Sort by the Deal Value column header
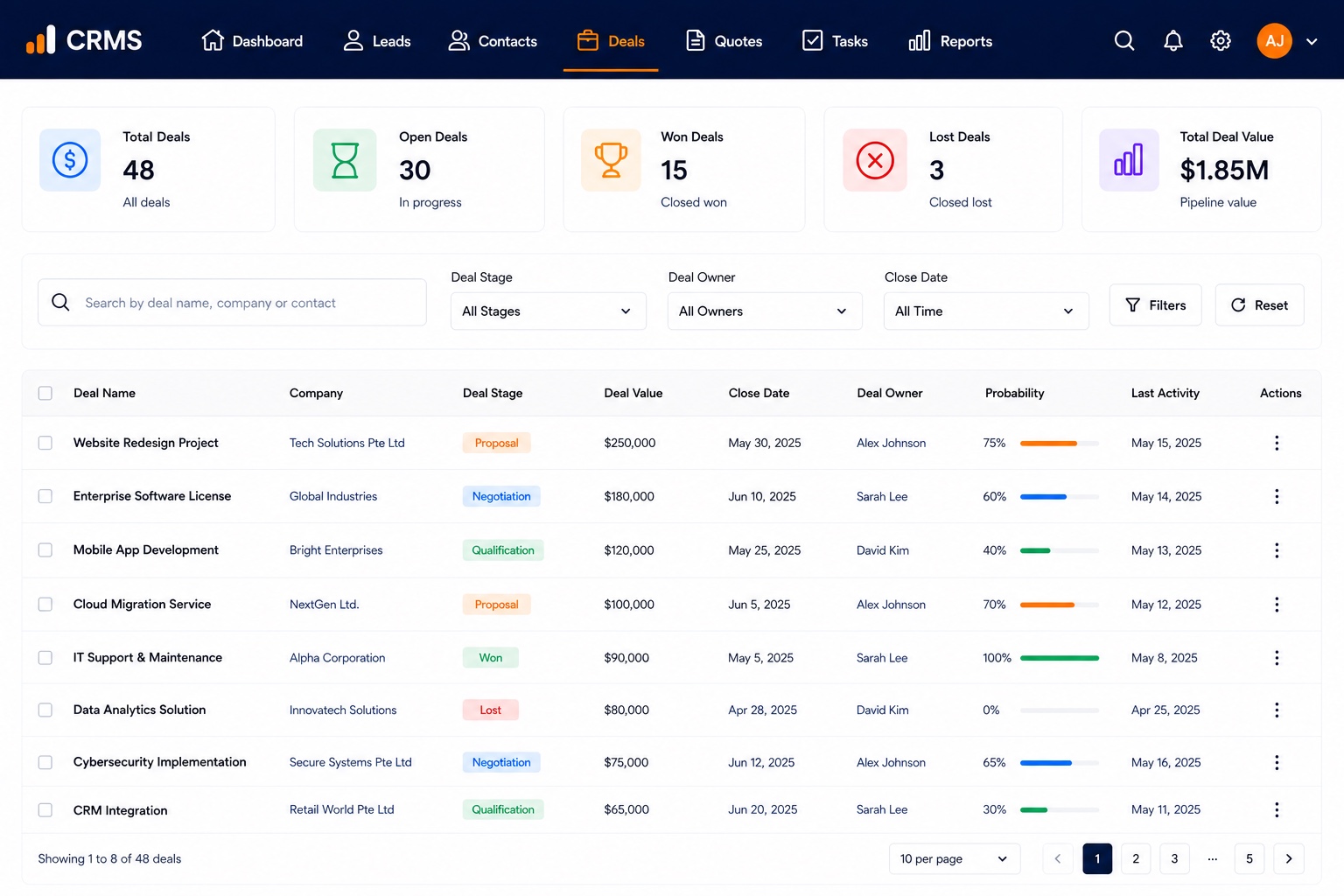The image size is (1344, 896). point(633,393)
